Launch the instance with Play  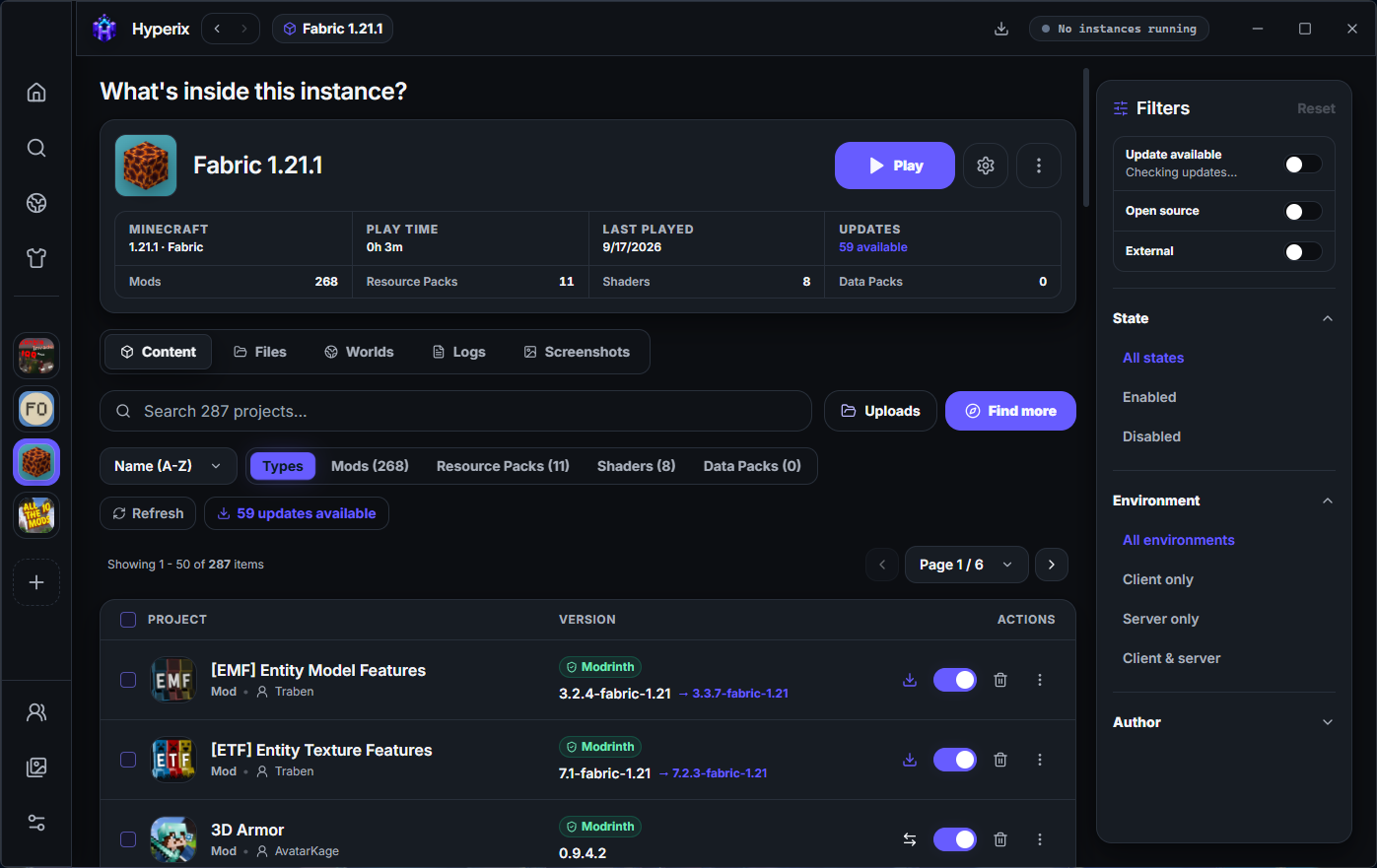coord(895,166)
